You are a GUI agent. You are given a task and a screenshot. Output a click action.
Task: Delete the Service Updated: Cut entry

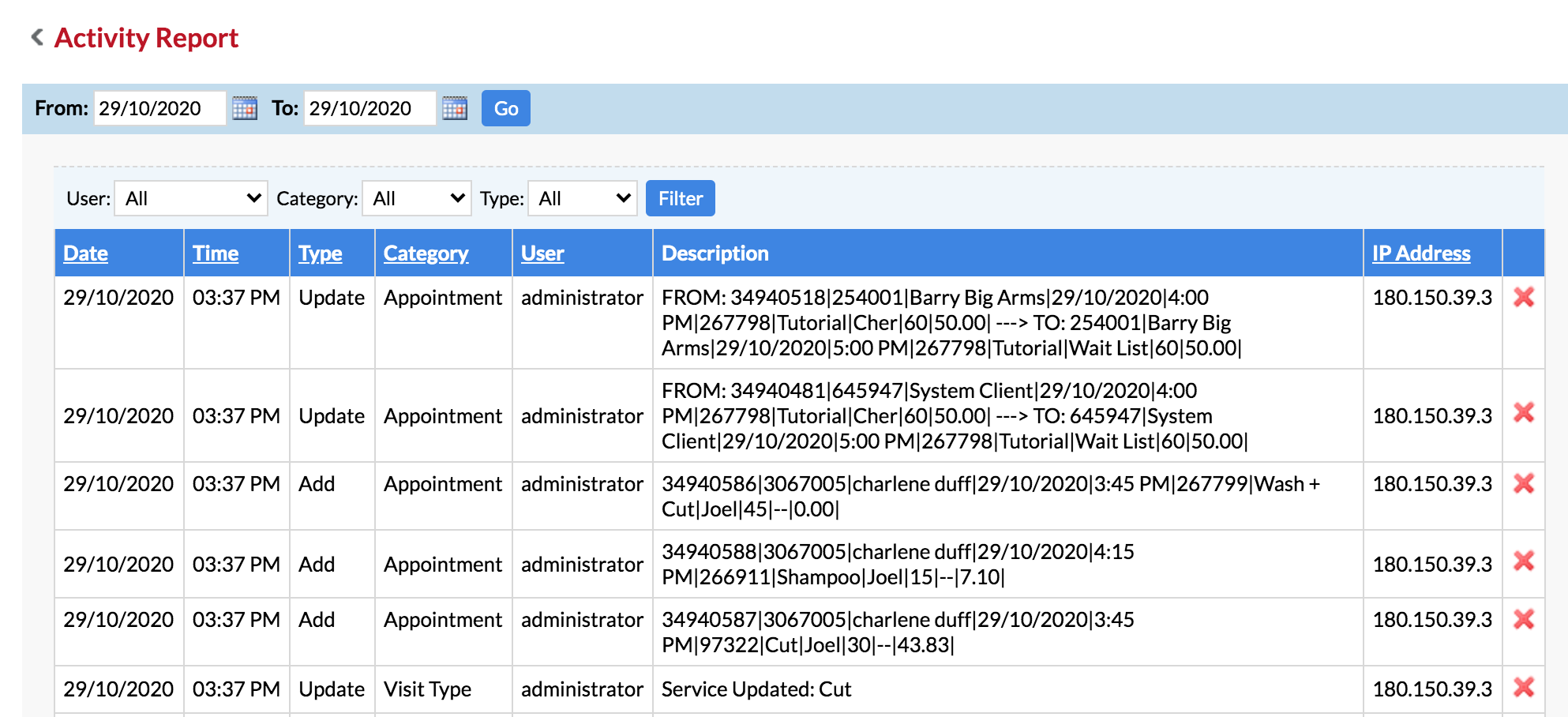[x=1524, y=687]
